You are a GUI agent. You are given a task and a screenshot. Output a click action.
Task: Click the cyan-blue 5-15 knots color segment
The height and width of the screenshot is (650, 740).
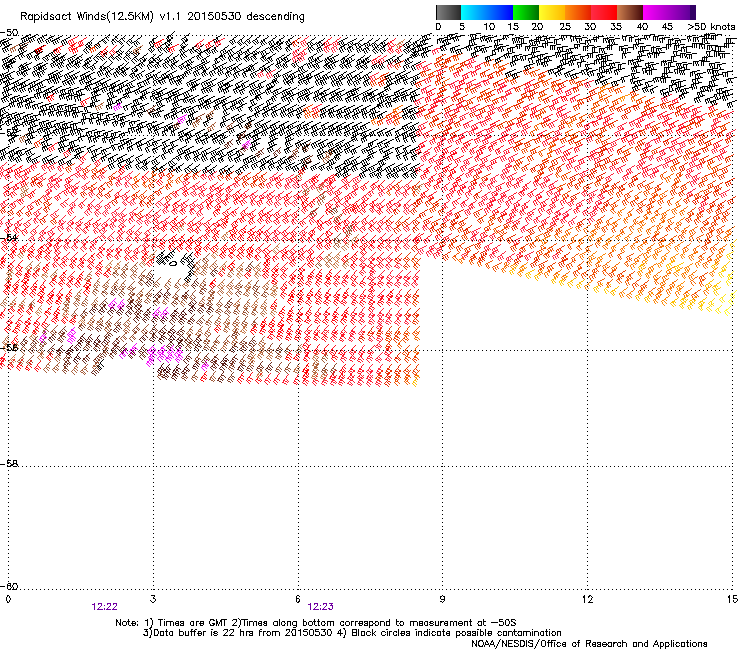(x=487, y=12)
